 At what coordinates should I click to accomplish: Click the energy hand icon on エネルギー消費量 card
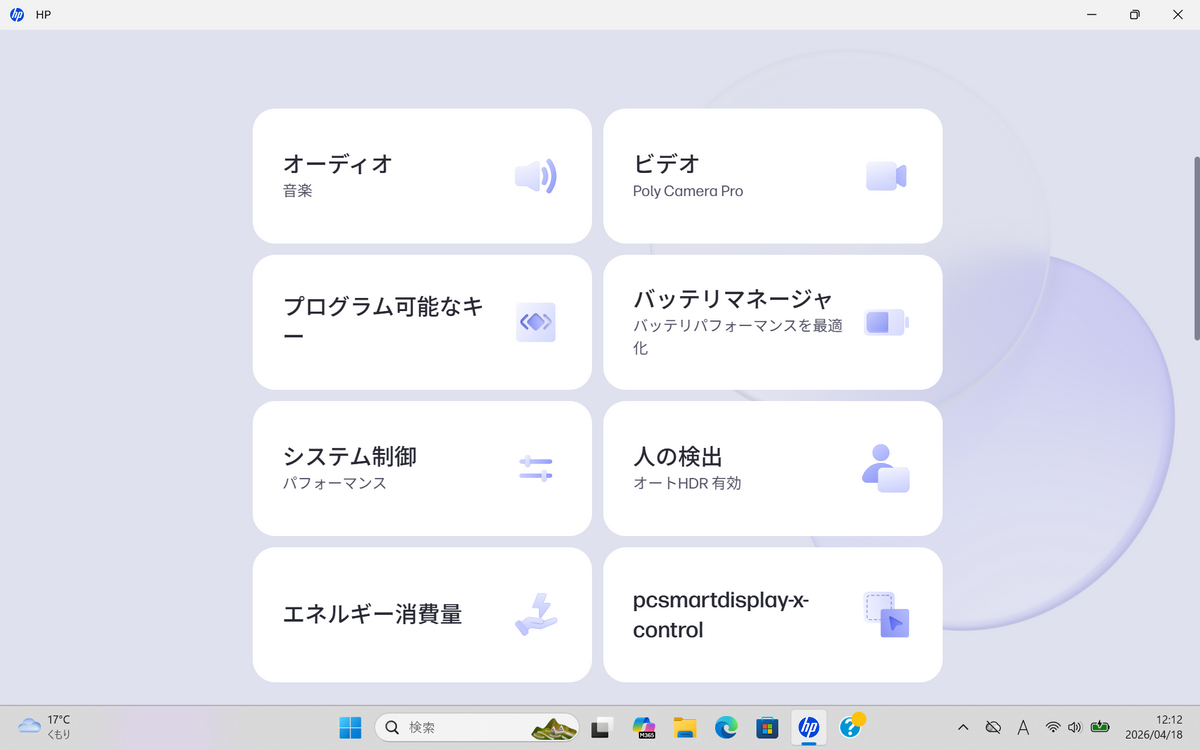click(x=536, y=614)
